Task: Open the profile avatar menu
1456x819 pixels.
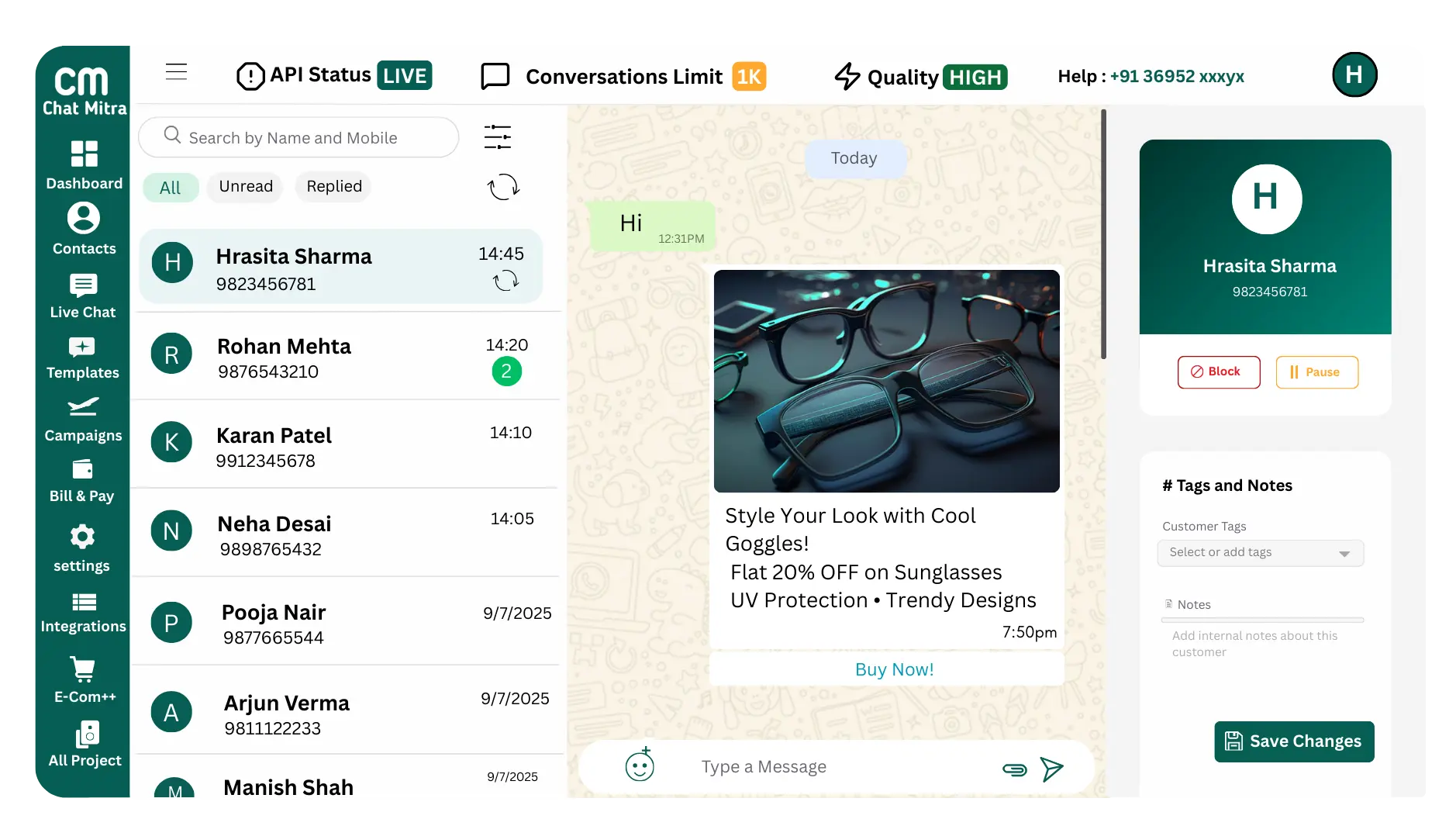Action: pyautogui.click(x=1354, y=74)
